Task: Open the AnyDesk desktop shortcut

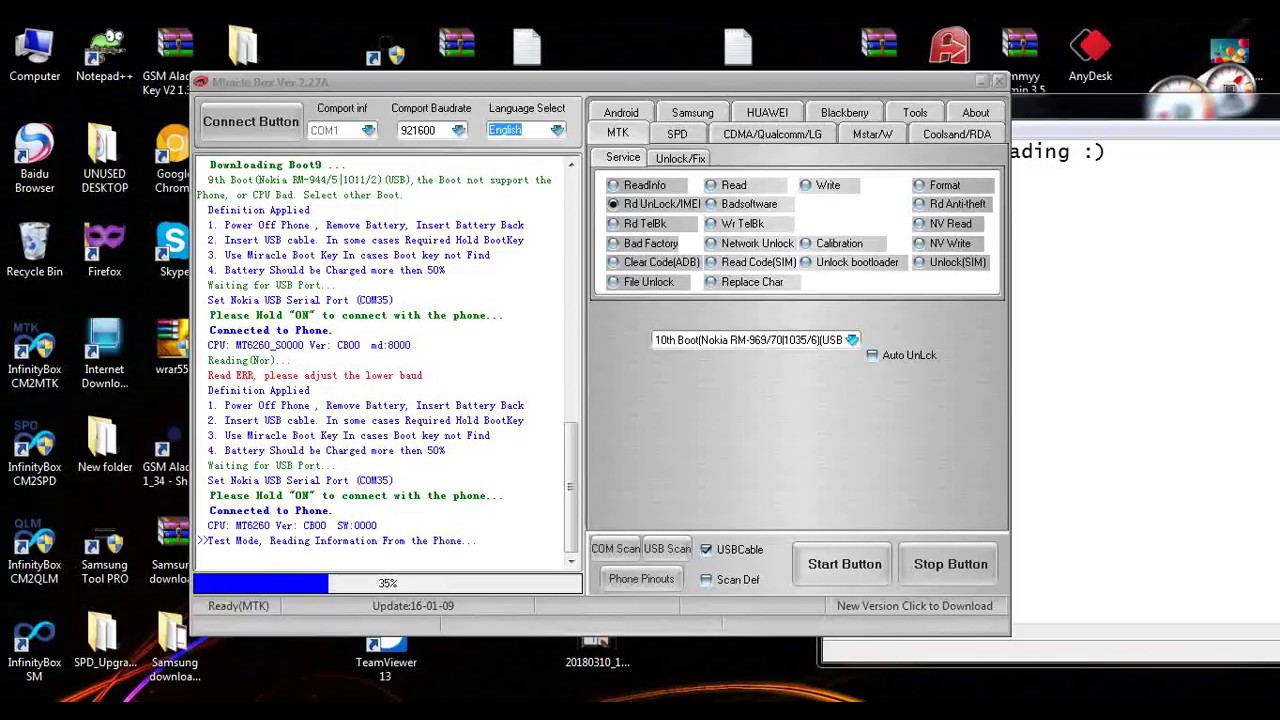Action: pos(1090,55)
